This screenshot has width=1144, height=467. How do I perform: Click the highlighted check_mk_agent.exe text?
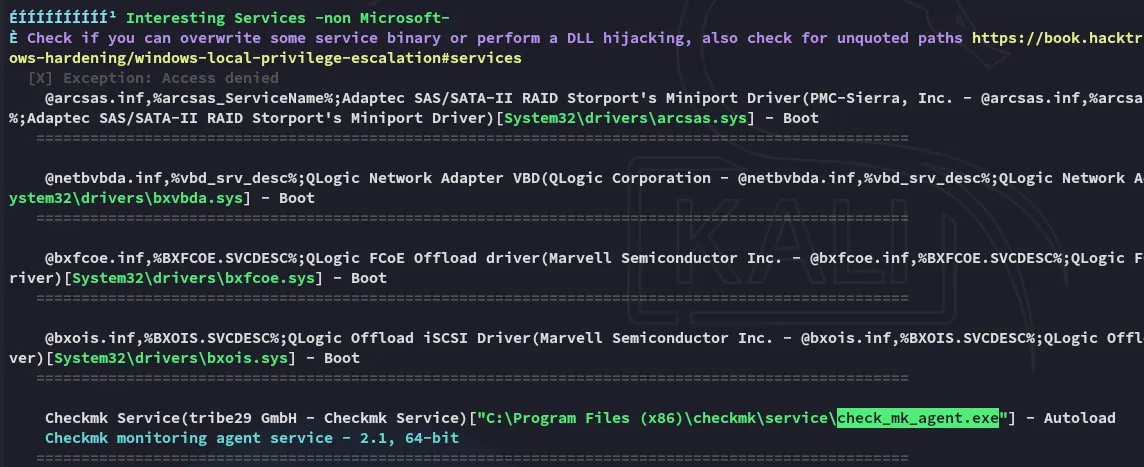pos(919,418)
